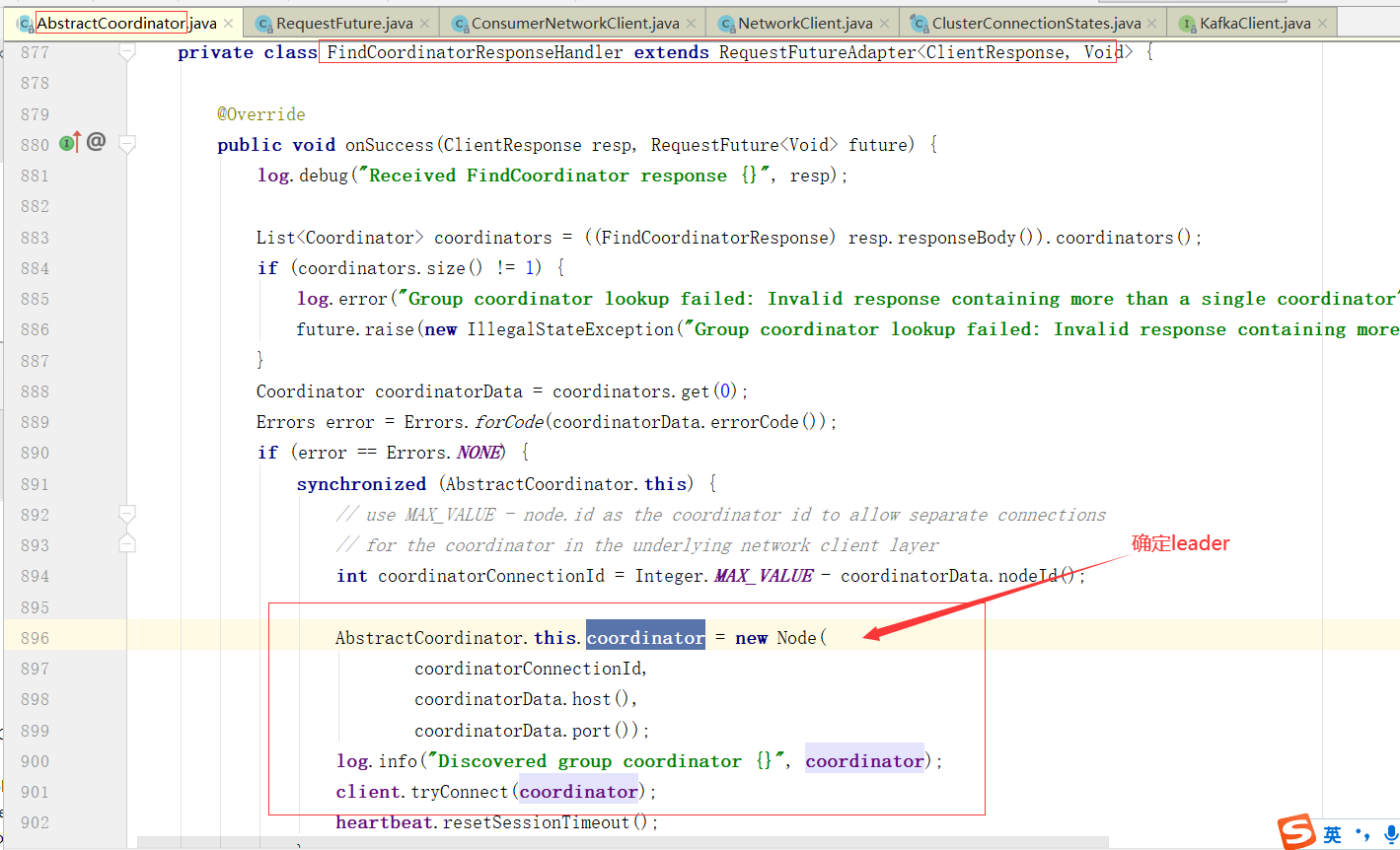Collapse the comment block fold at line 892
The width and height of the screenshot is (1400, 850).
[127, 514]
